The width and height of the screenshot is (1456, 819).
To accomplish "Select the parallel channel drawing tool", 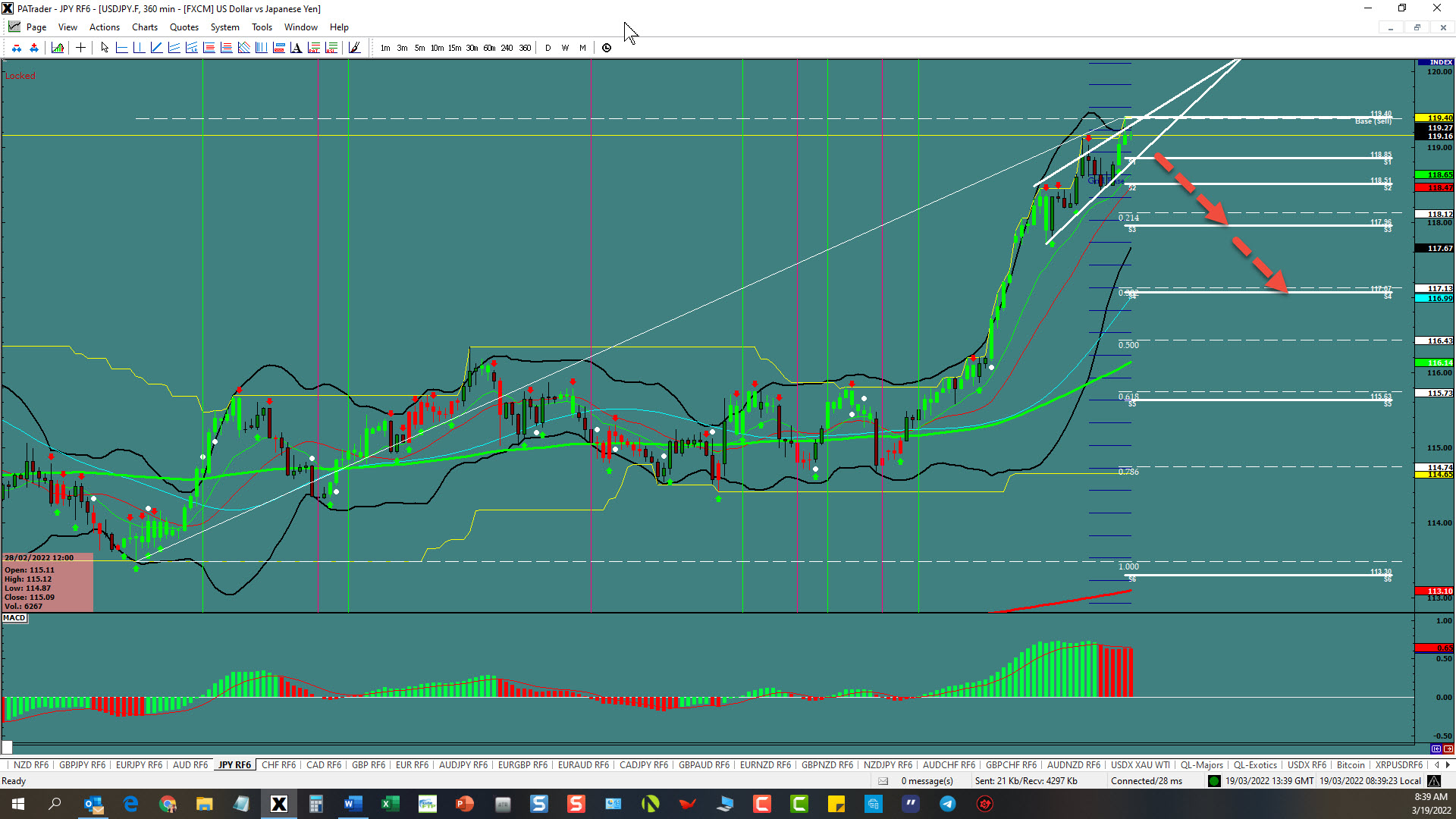I will pyautogui.click(x=174, y=48).
